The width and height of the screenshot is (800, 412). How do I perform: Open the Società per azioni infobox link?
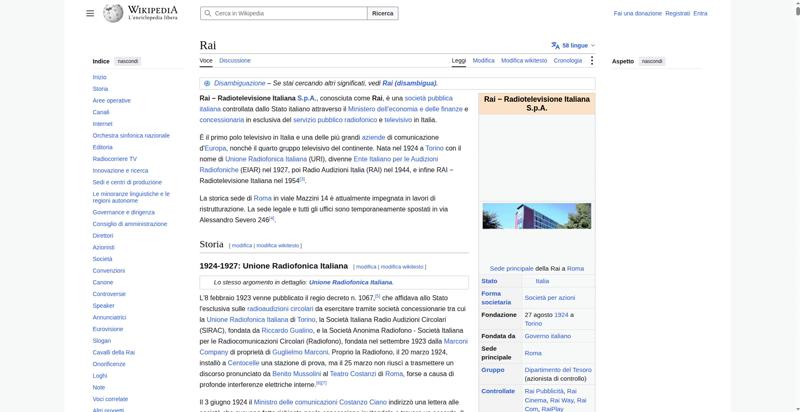[x=549, y=298]
